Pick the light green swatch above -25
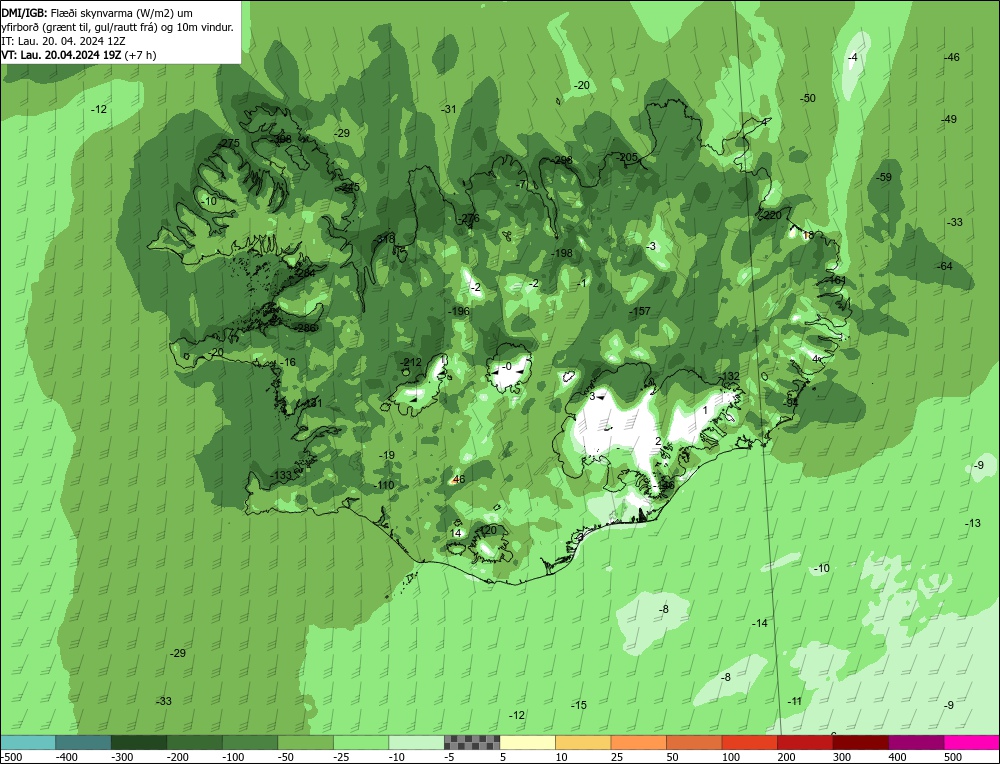The width and height of the screenshot is (1000, 764). click(x=361, y=742)
